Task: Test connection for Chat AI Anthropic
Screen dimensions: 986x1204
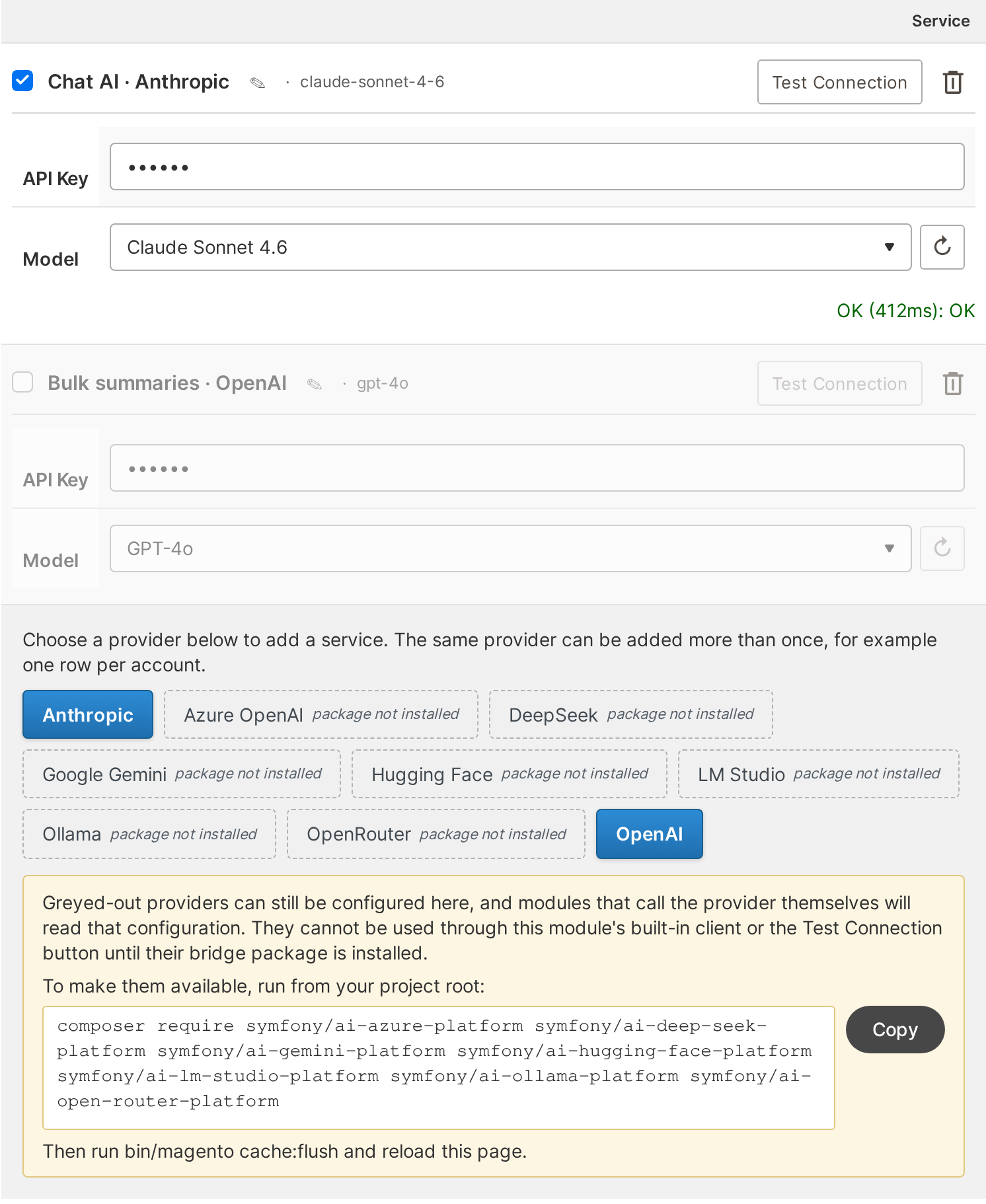Action: click(x=839, y=82)
